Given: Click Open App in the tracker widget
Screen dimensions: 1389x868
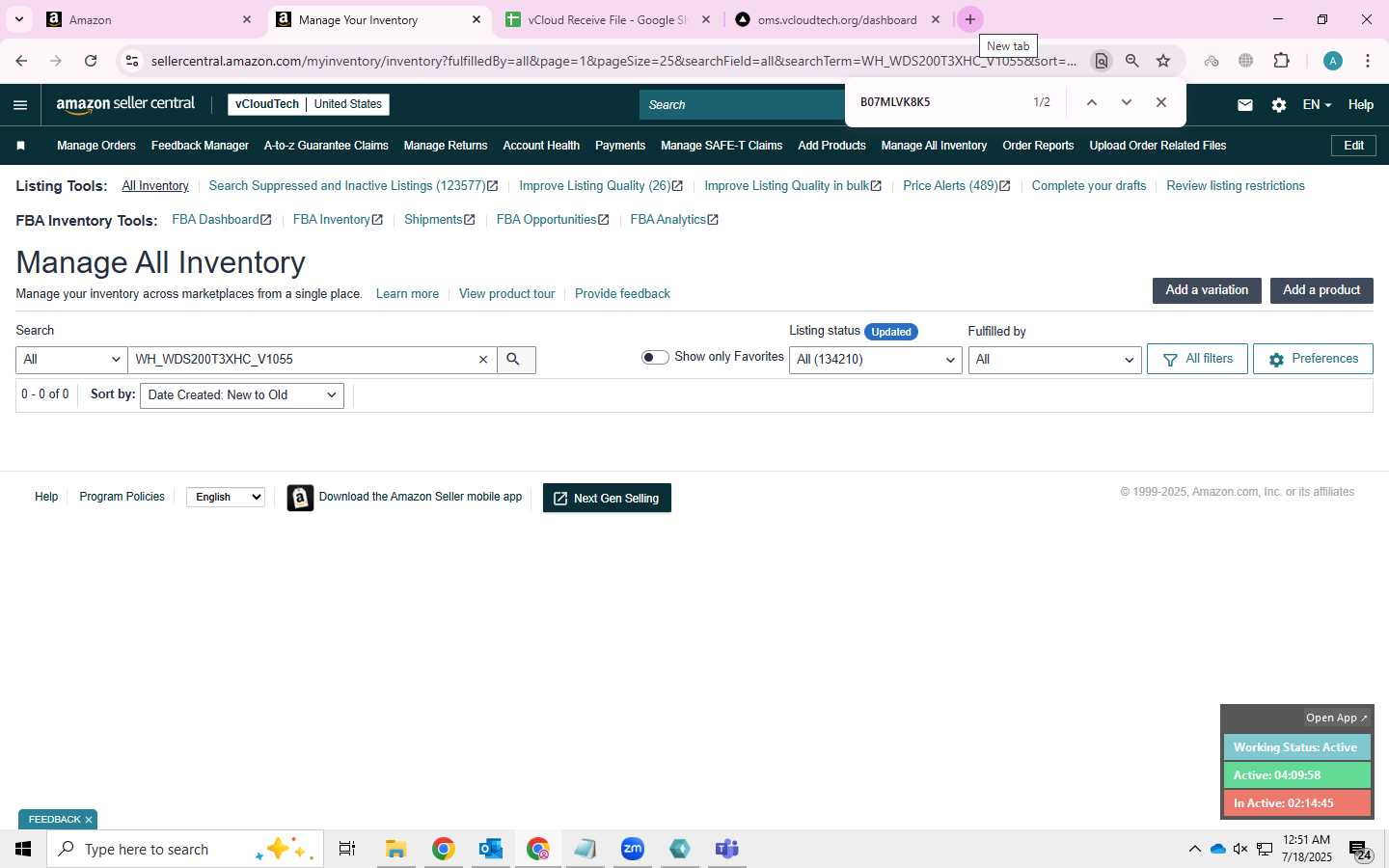Looking at the screenshot, I should 1336,718.
